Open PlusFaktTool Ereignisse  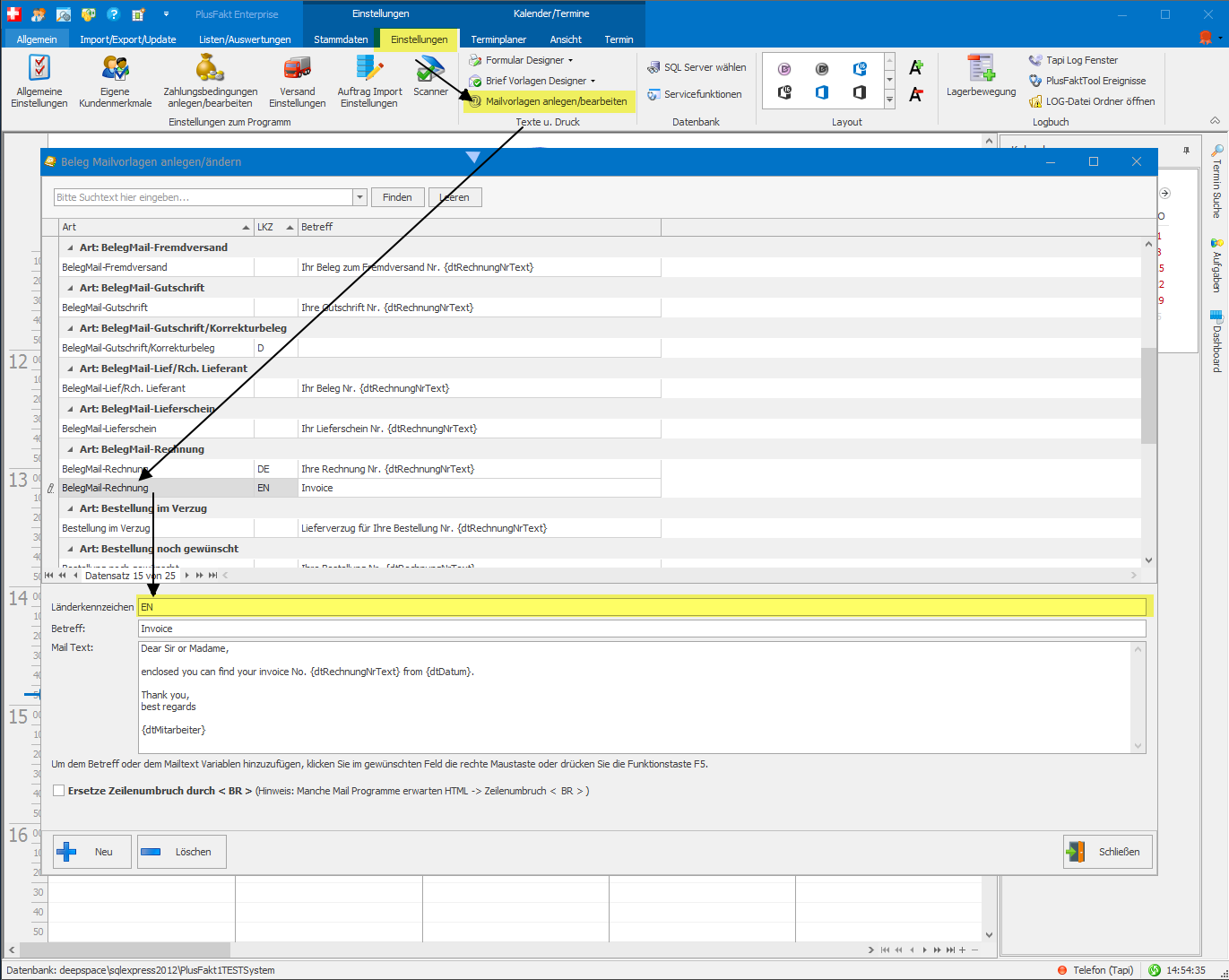pos(1086,81)
